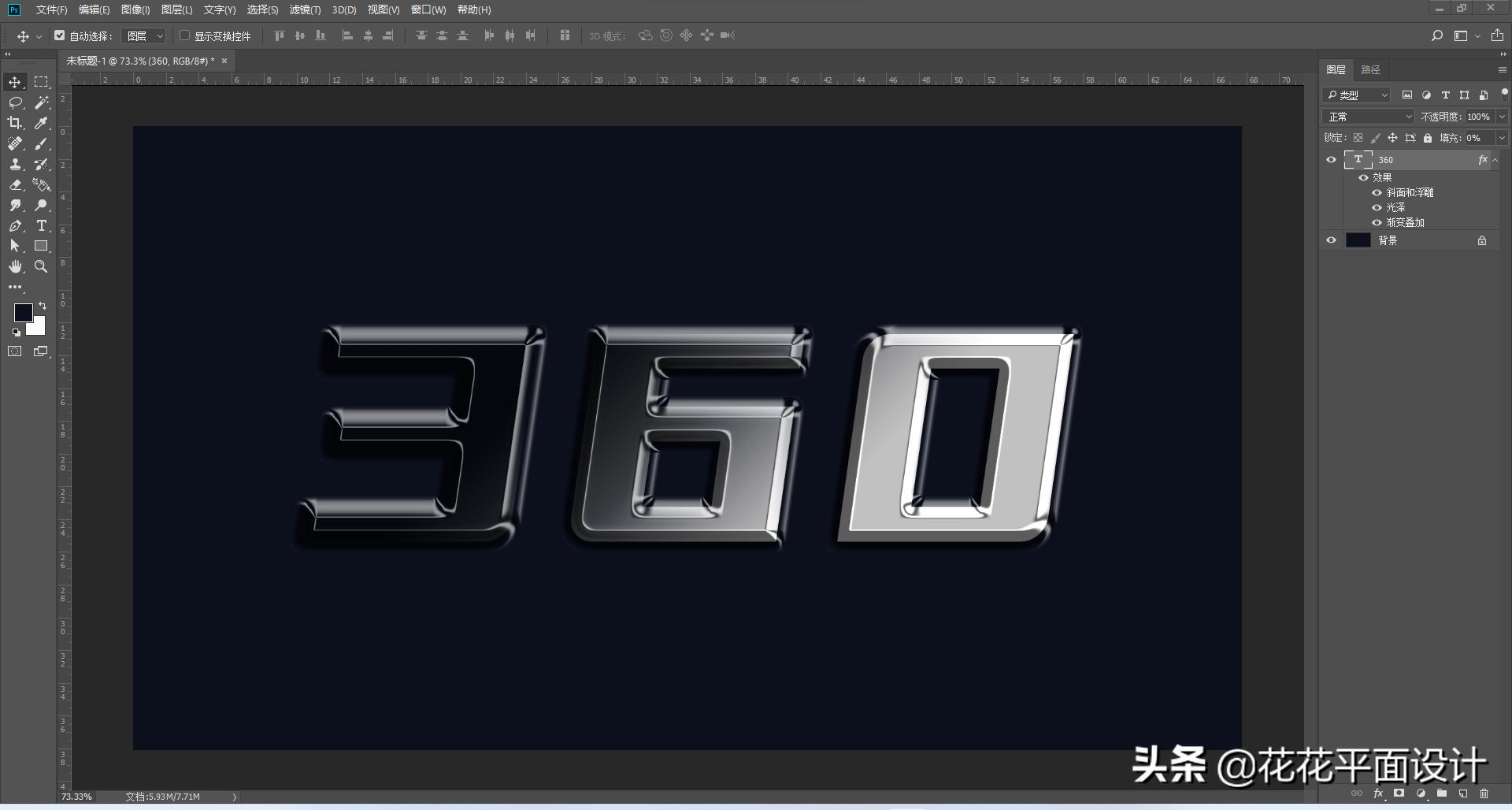The width and height of the screenshot is (1512, 810).
Task: Click the Delete Layer trash icon
Action: [x=1484, y=793]
